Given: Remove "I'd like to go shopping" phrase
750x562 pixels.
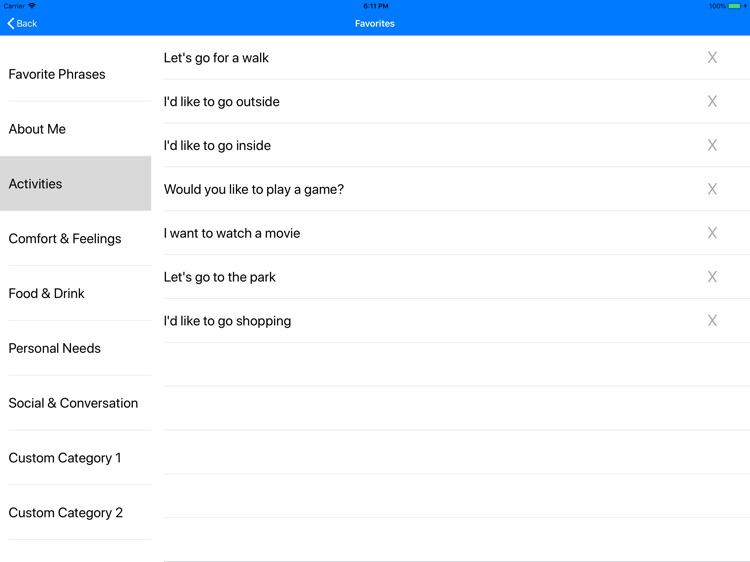Looking at the screenshot, I should click(712, 320).
